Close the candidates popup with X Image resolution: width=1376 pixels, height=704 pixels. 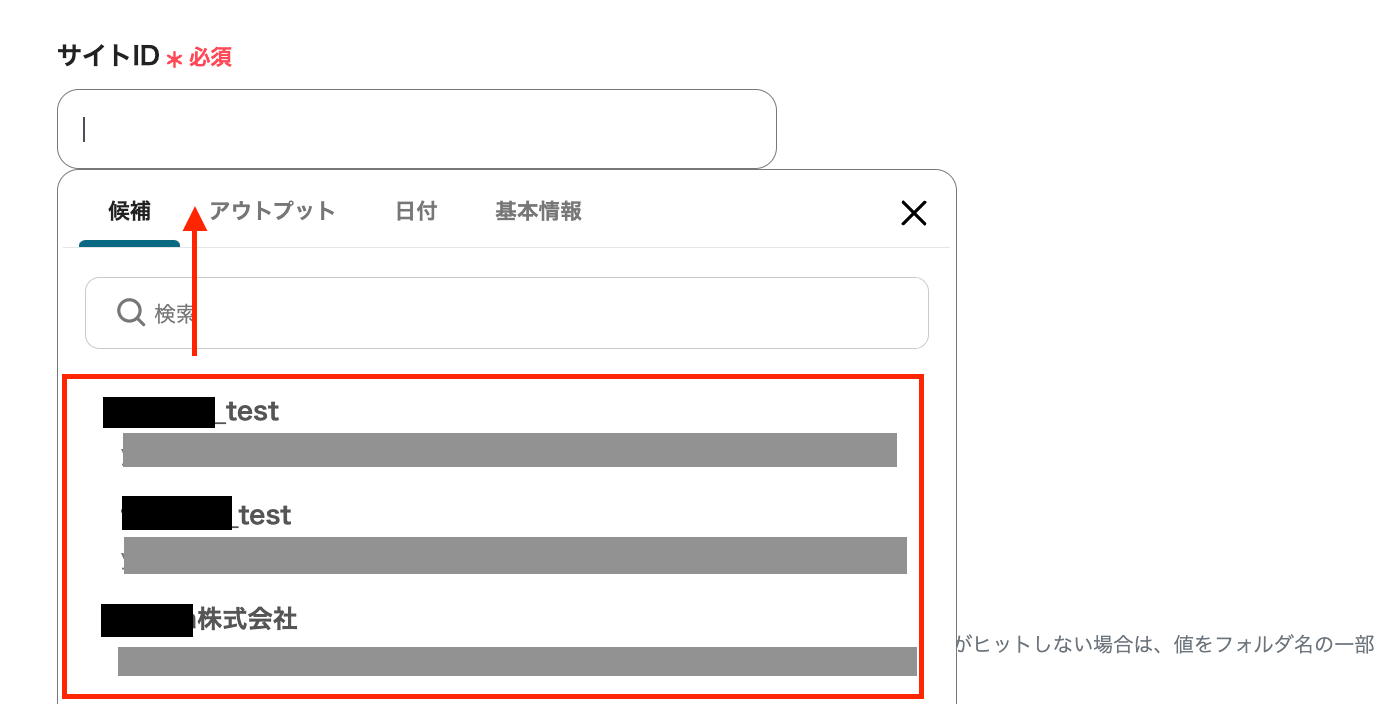coord(913,212)
